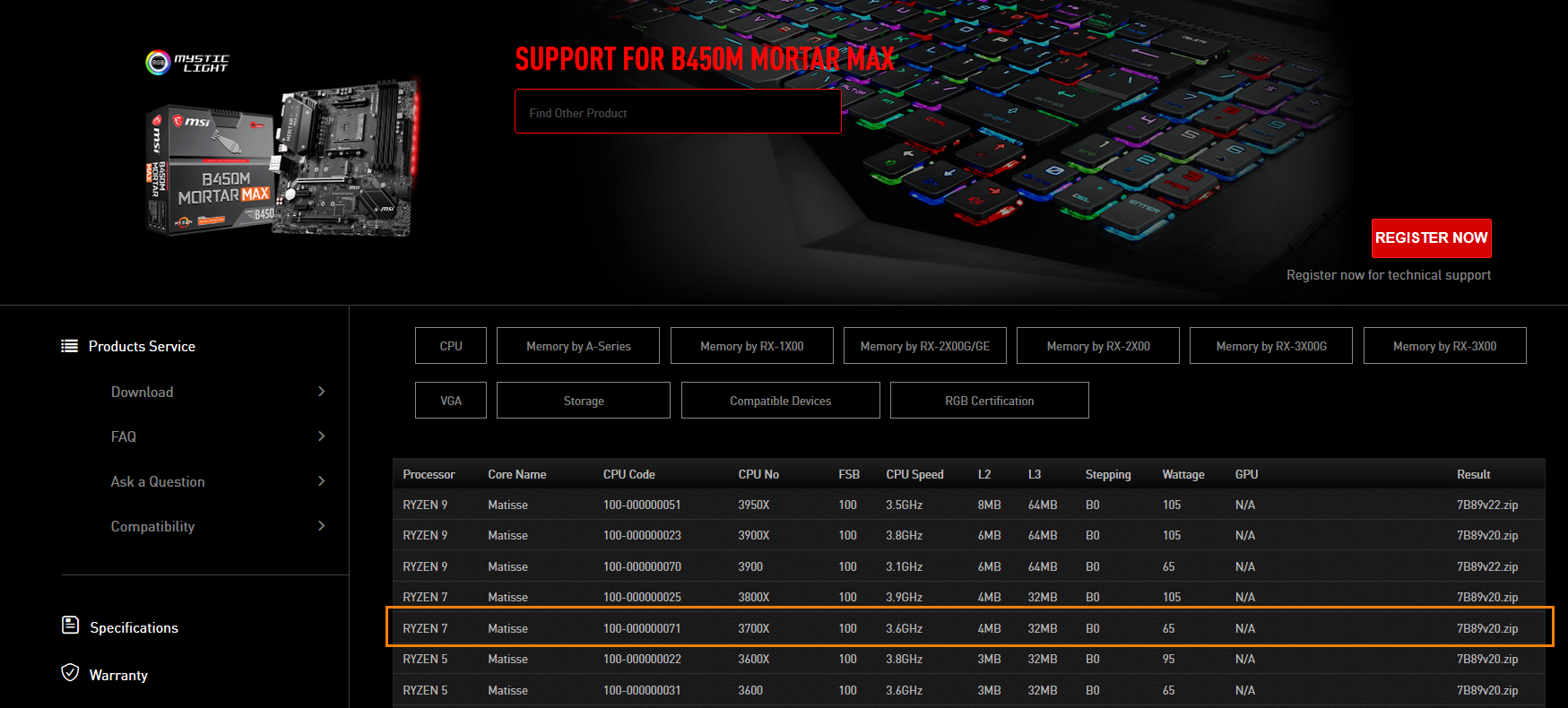Select the Compatible Devices tab

coord(781,401)
